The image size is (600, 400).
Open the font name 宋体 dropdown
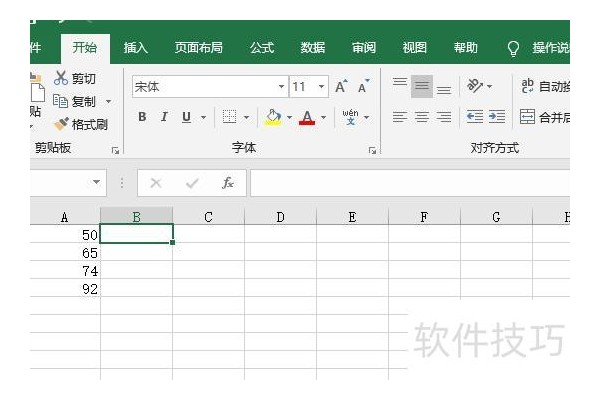tap(281, 87)
